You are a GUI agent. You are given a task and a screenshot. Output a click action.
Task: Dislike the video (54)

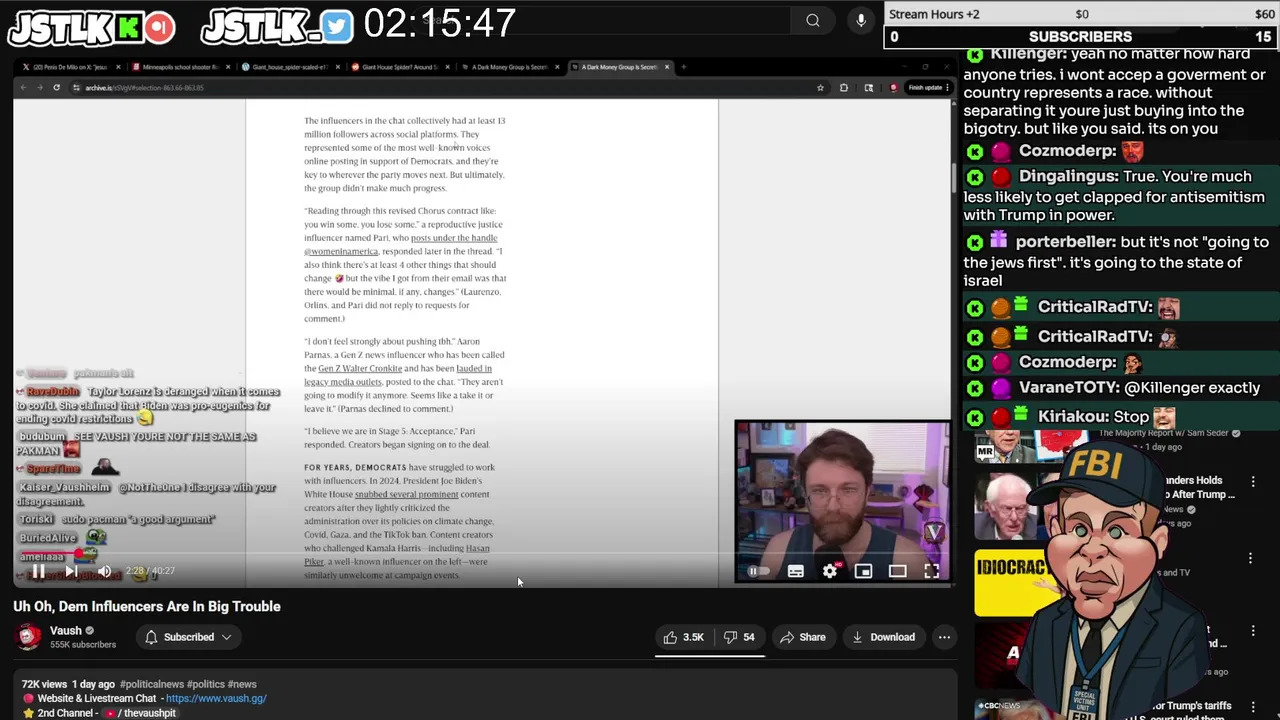click(x=739, y=637)
